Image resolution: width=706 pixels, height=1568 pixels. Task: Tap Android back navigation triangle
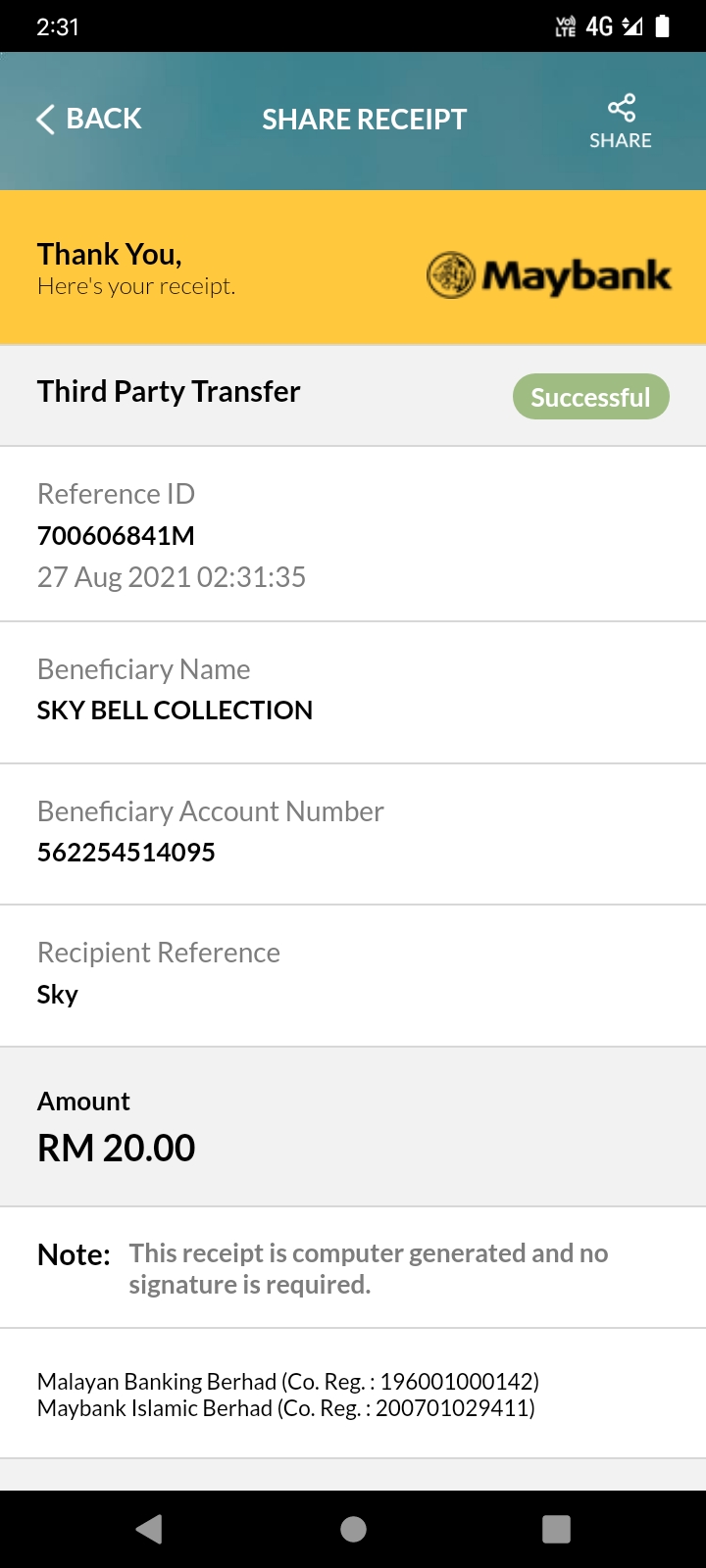149,1529
